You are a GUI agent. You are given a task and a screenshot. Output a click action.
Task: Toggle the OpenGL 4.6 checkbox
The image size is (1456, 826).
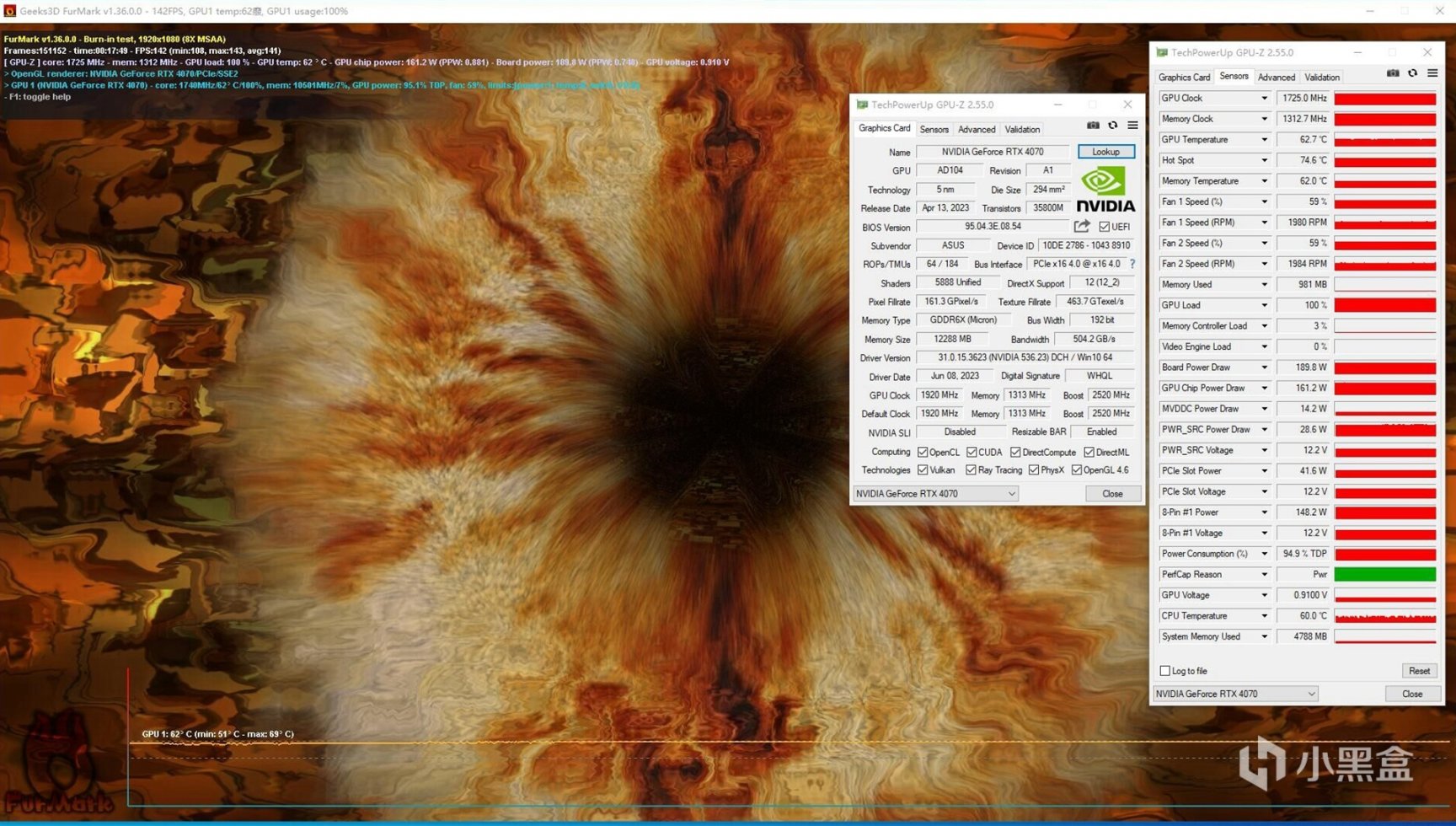[1077, 470]
